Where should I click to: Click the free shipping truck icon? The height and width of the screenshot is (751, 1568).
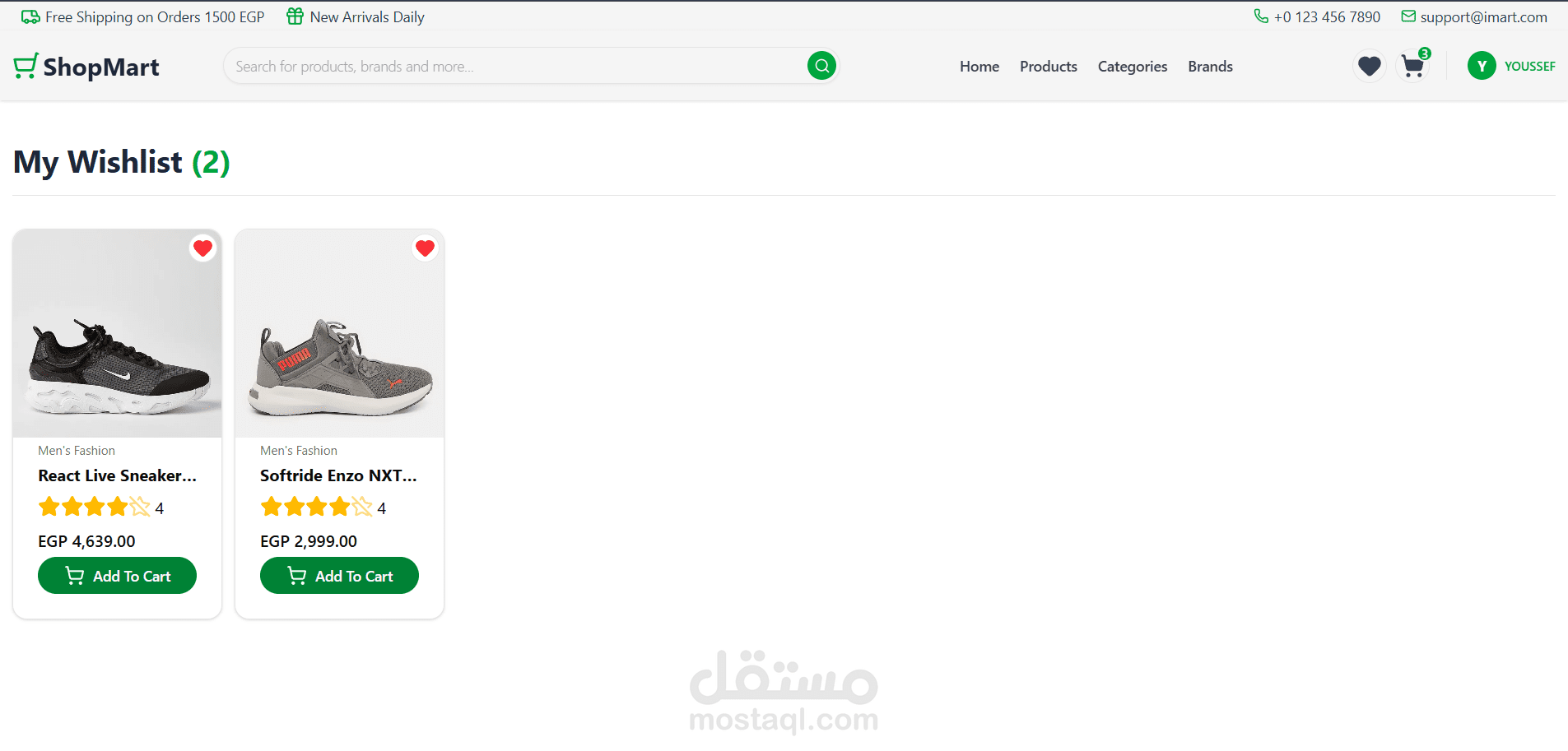30,16
